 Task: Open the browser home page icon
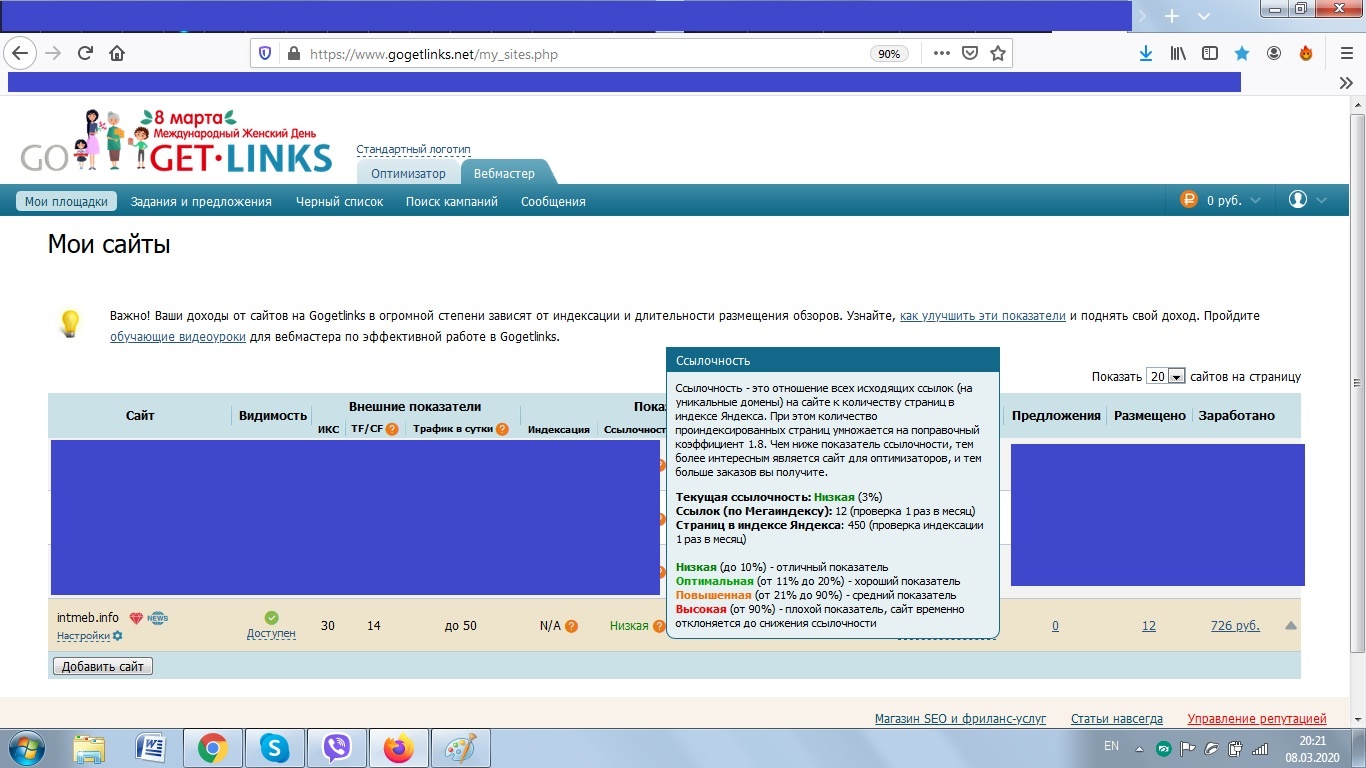[117, 53]
